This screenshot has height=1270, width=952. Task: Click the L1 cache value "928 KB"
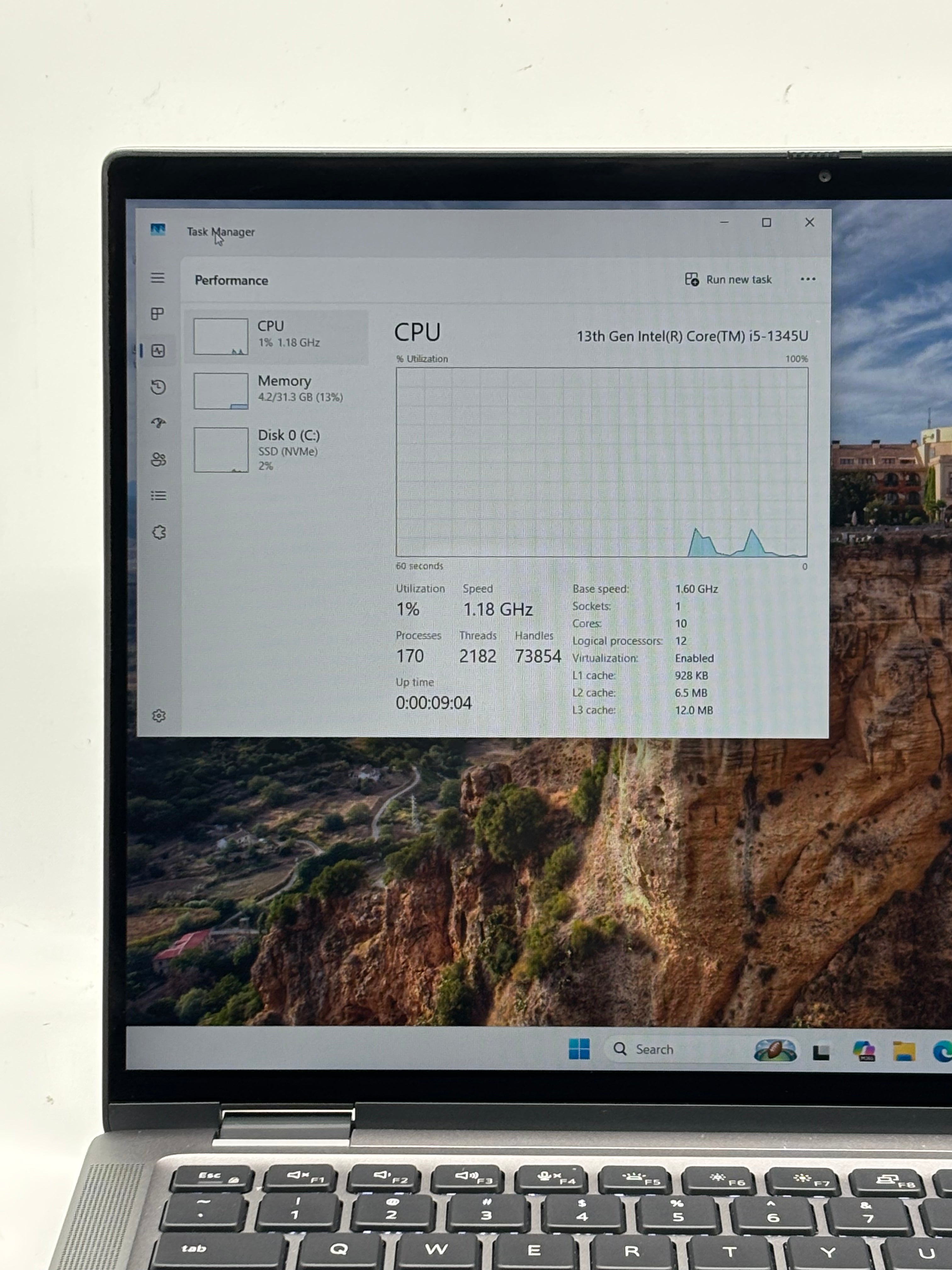[691, 676]
